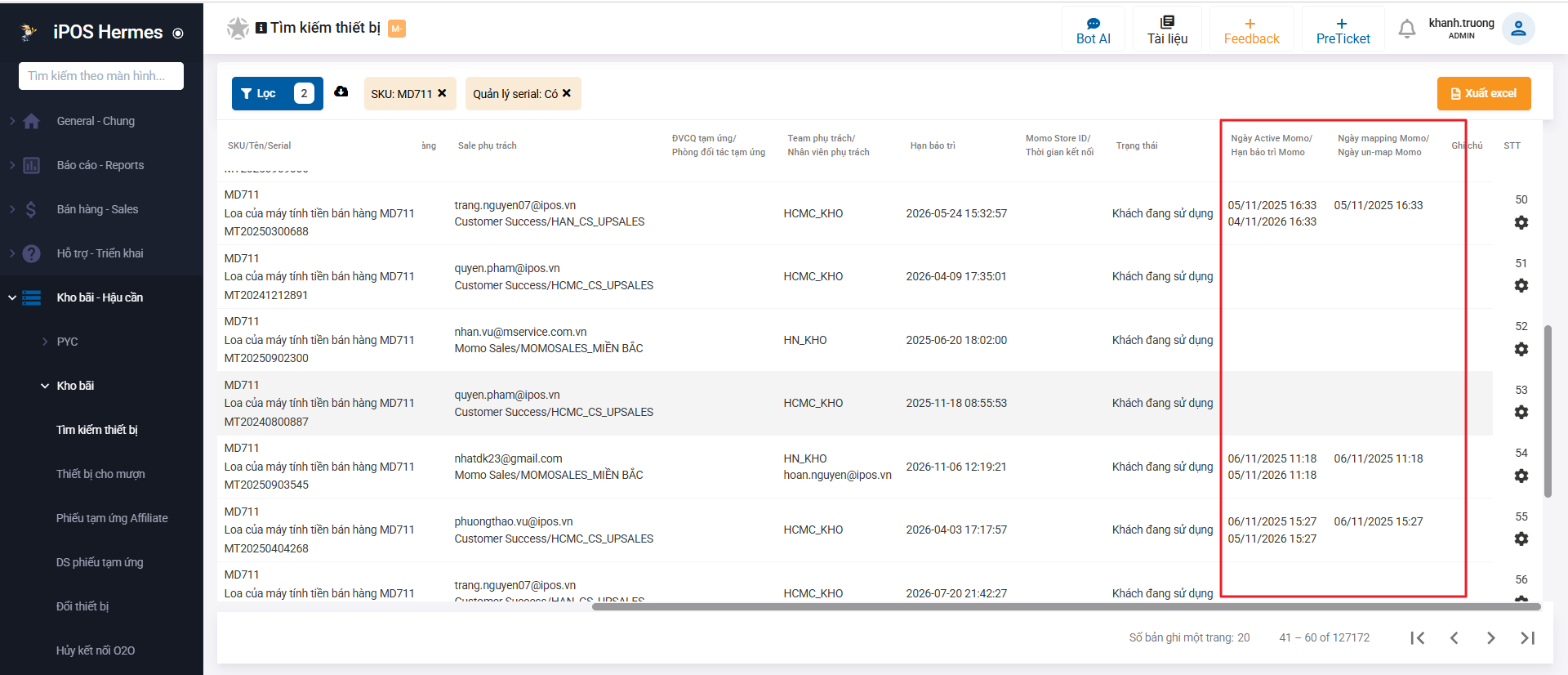Click the Báo cáo reports chart icon
1568x675 pixels.
(x=32, y=165)
